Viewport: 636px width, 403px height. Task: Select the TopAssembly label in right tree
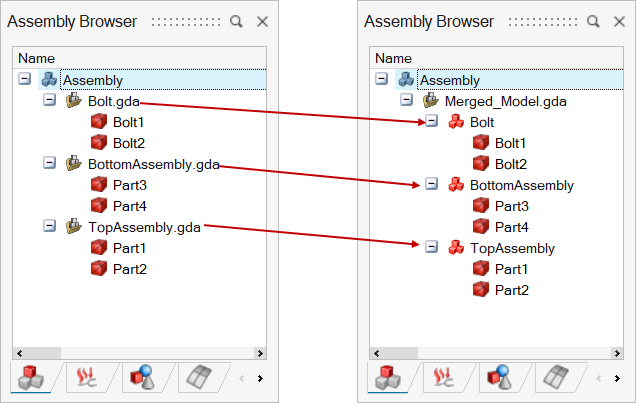pyautogui.click(x=512, y=248)
